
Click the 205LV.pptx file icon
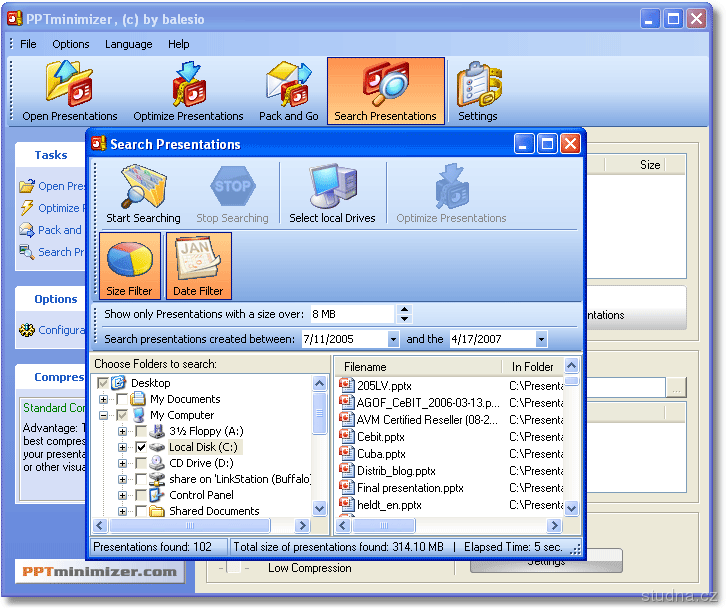346,385
